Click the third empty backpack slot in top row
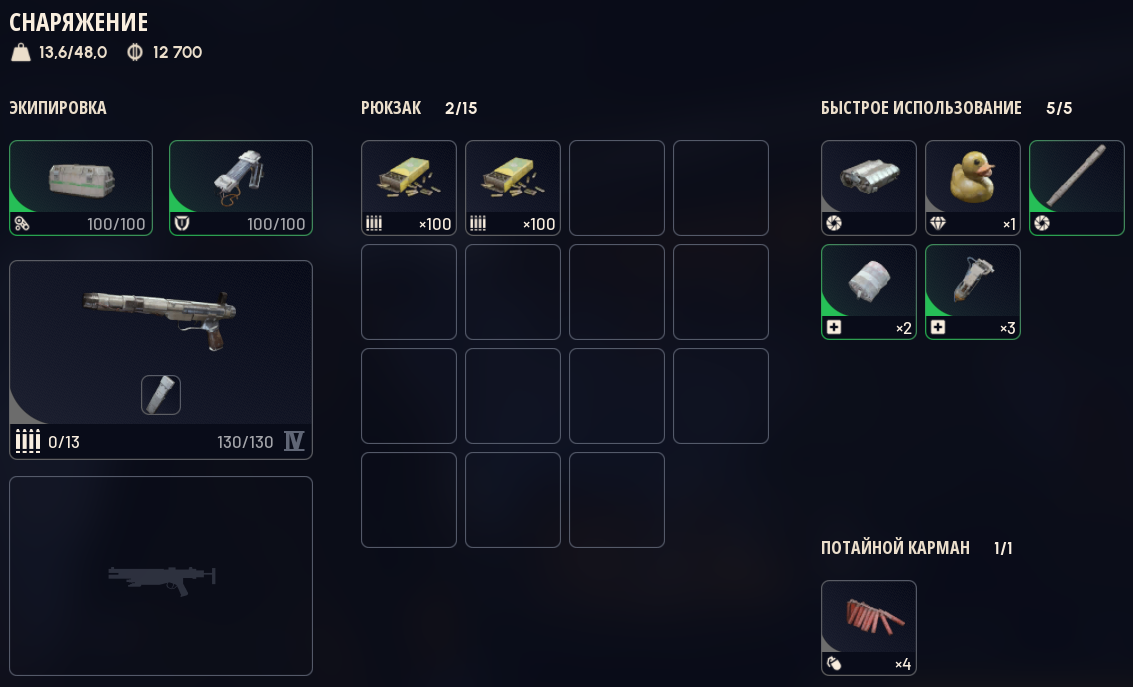 pyautogui.click(x=617, y=188)
